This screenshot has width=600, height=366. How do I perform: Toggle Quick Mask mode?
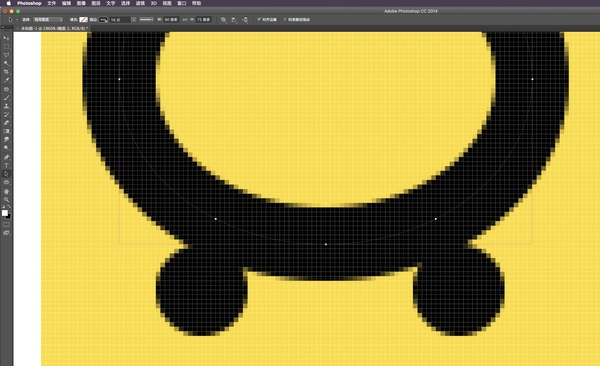click(x=7, y=225)
